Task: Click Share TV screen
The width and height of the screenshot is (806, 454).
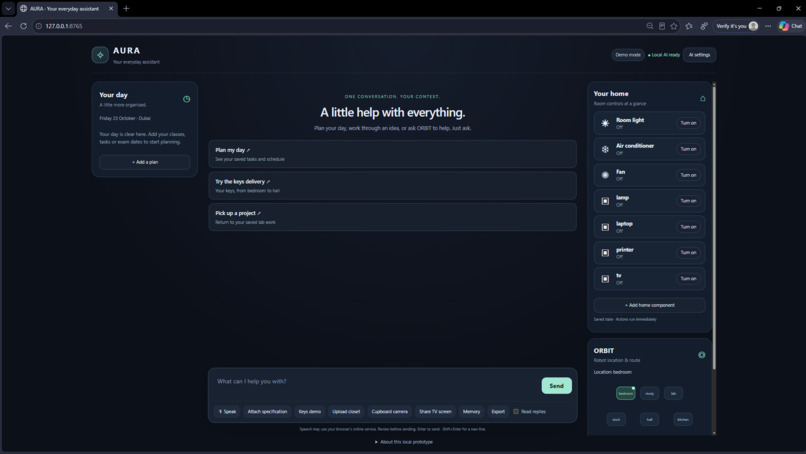Action: pyautogui.click(x=435, y=411)
